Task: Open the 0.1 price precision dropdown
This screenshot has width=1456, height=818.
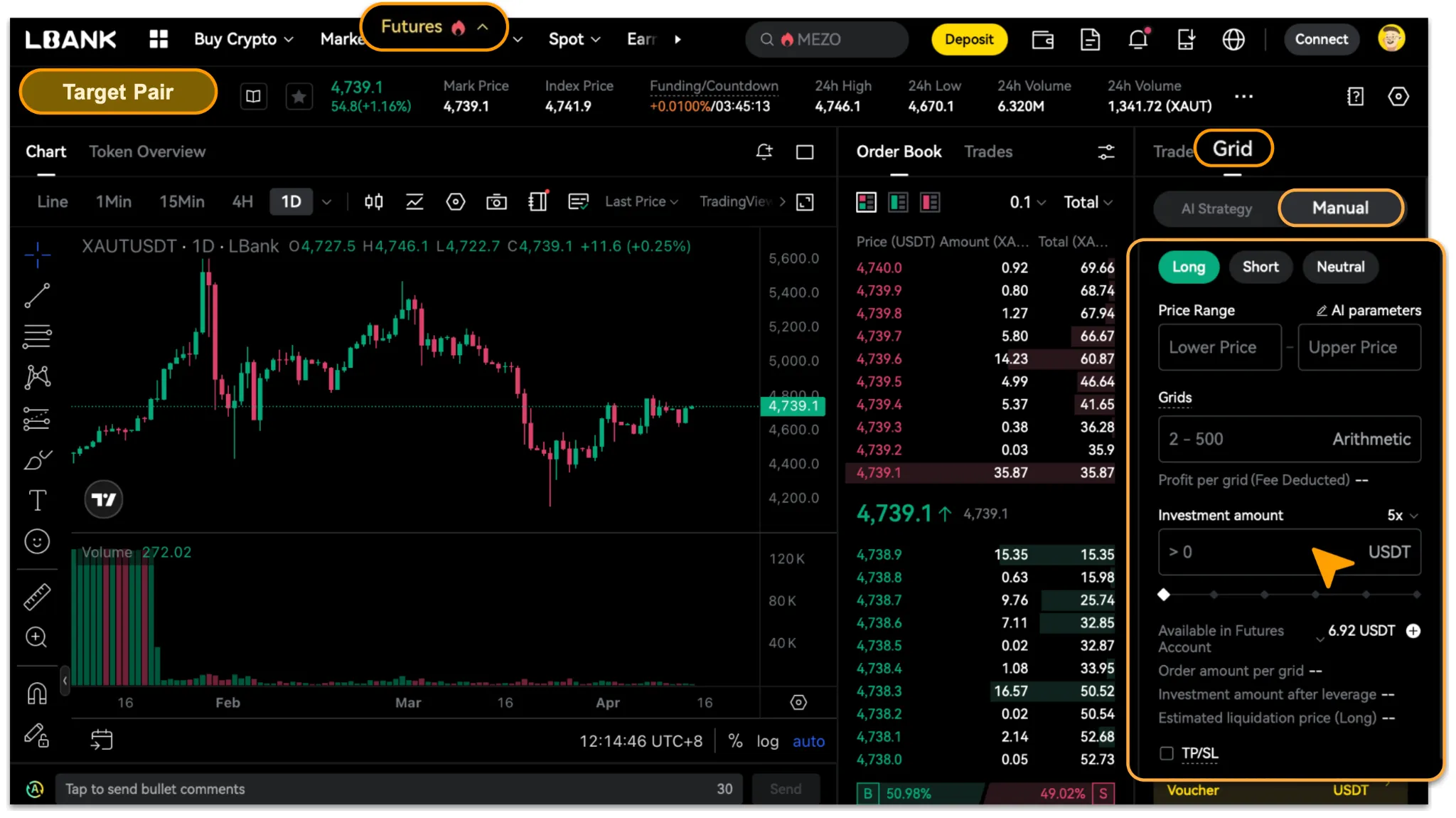Action: click(1027, 202)
